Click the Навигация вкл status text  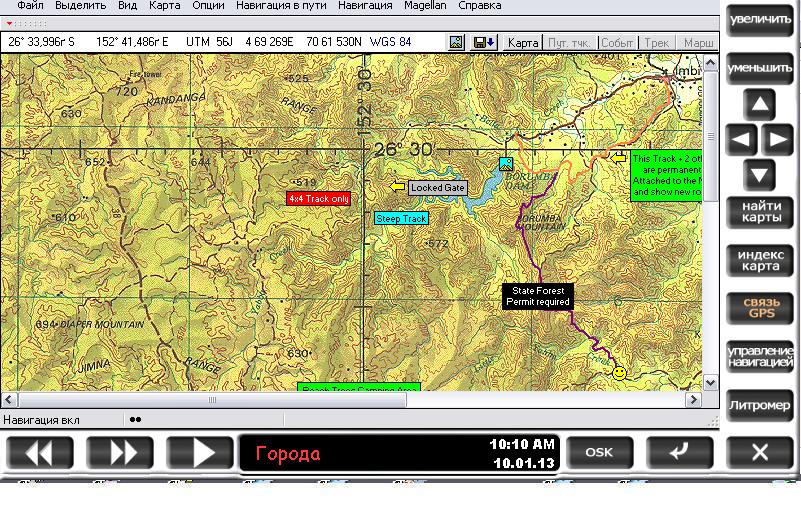point(41,421)
